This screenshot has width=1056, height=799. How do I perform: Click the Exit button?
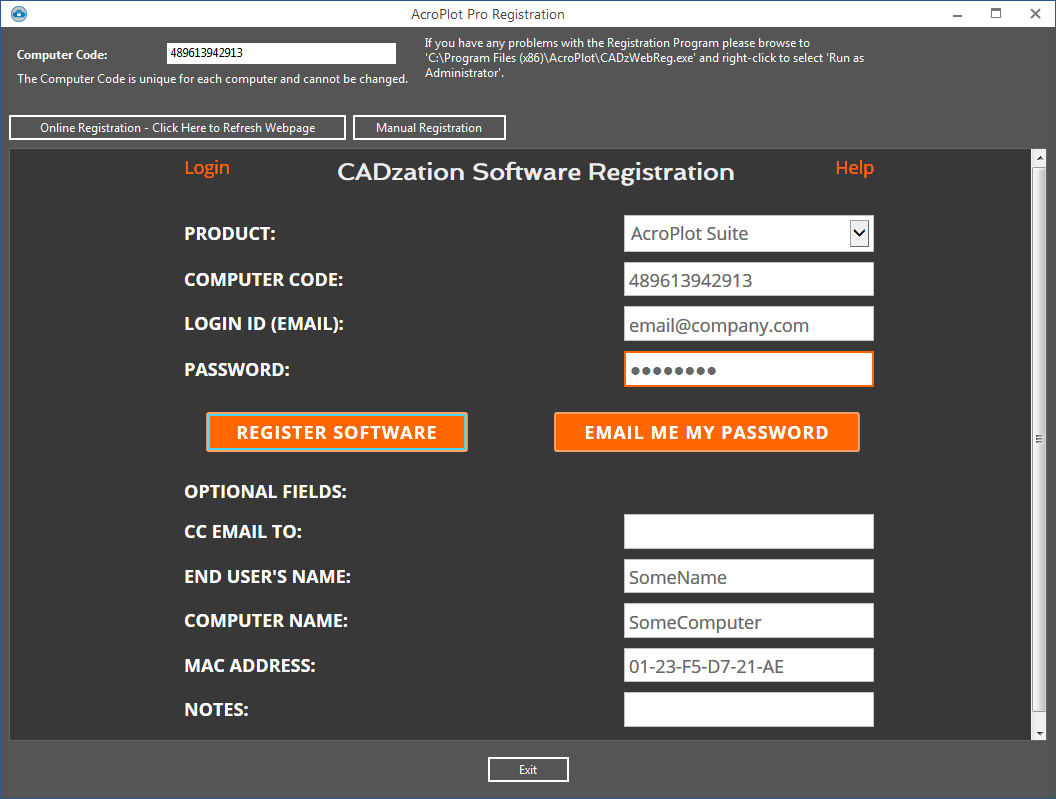(x=528, y=769)
